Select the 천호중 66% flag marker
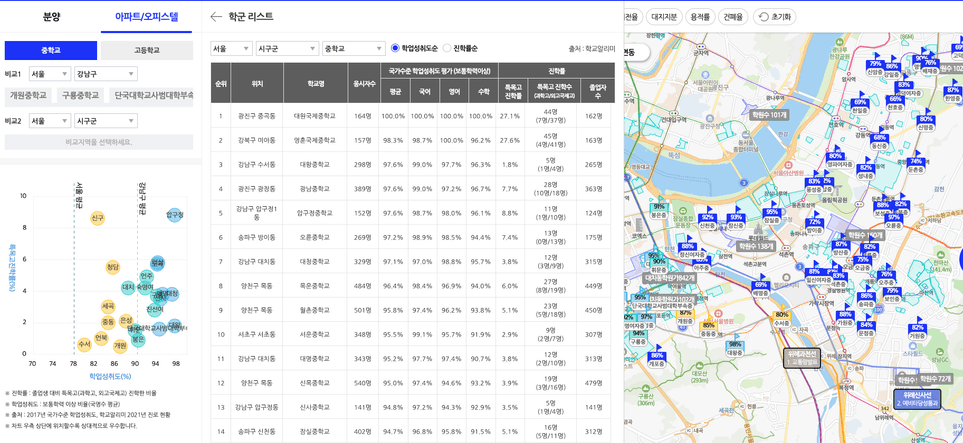 click(895, 102)
